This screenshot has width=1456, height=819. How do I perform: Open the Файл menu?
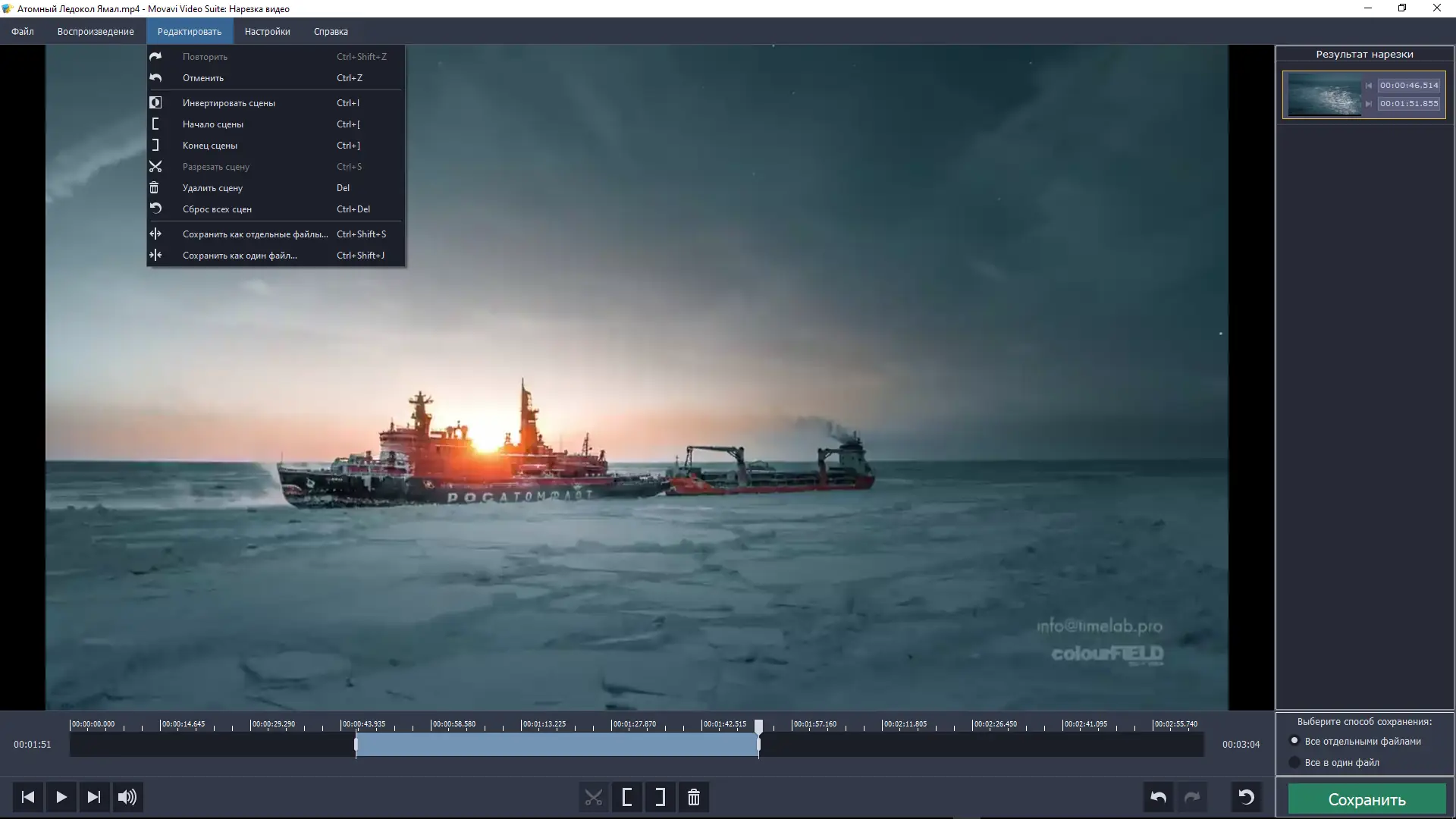point(22,31)
